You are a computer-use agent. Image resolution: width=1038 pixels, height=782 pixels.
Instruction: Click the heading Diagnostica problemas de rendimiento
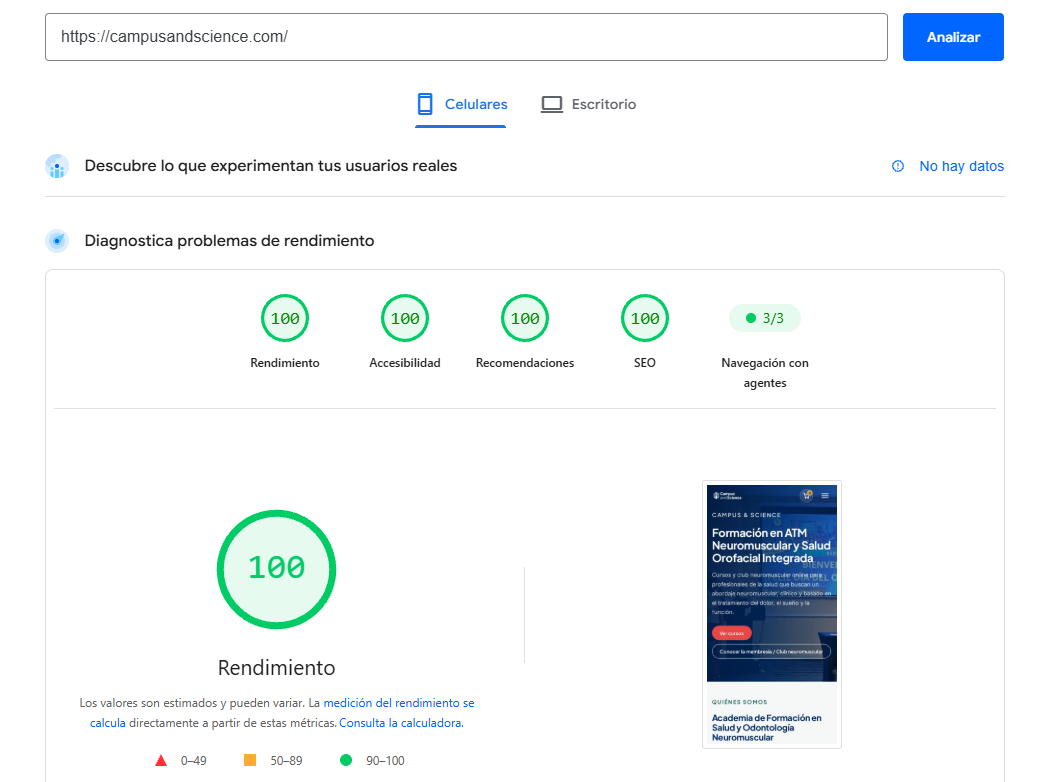(229, 241)
